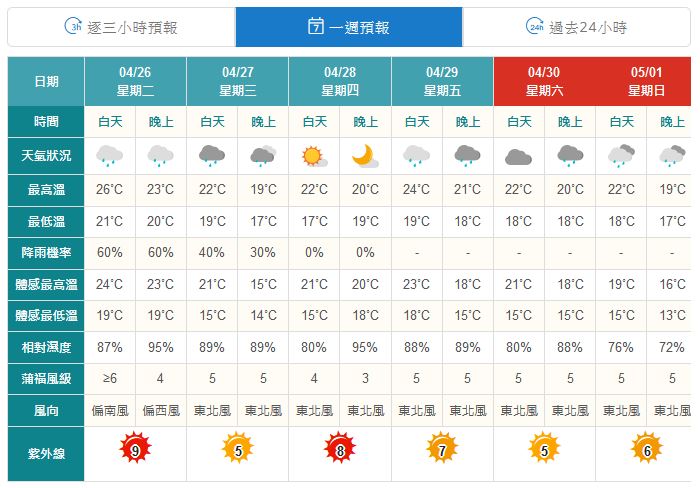
Task: Select the 05/01 星期日 header
Action: tap(646, 81)
